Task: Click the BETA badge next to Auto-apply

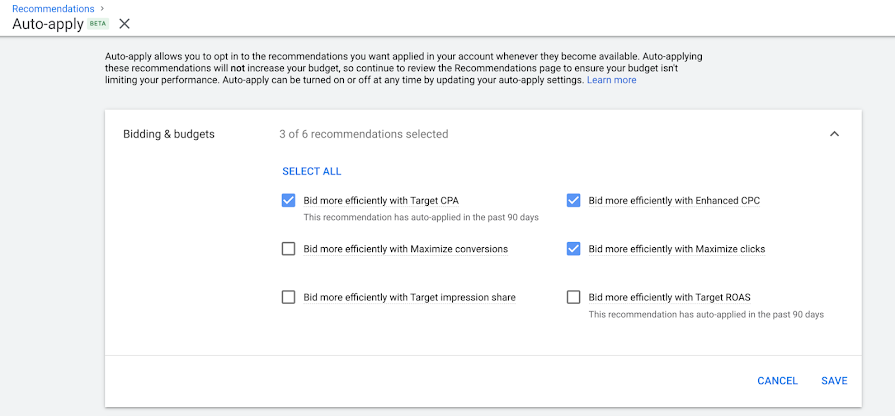Action: [99, 23]
